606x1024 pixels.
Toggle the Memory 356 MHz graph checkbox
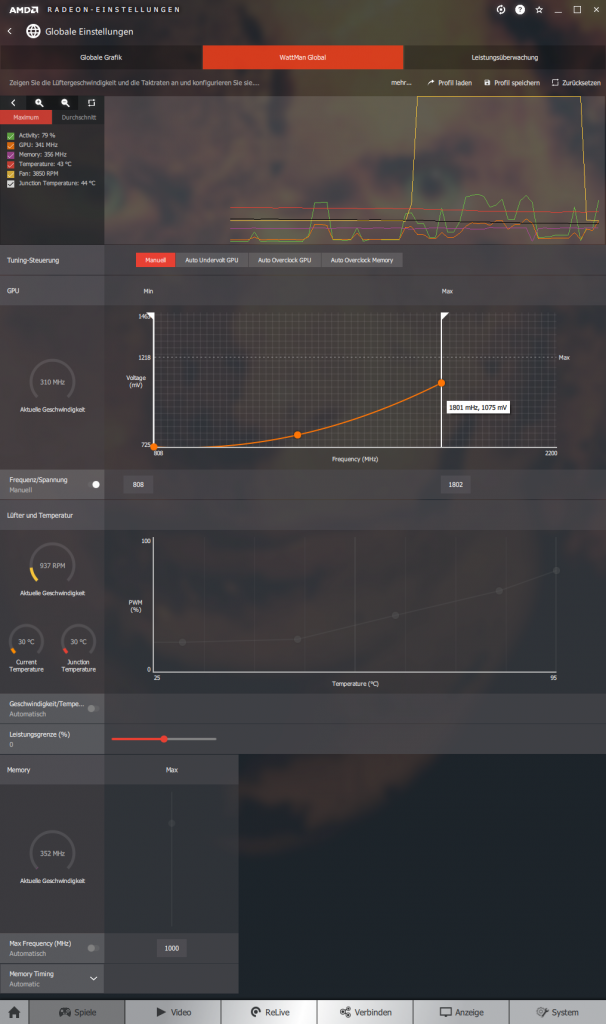(10, 155)
